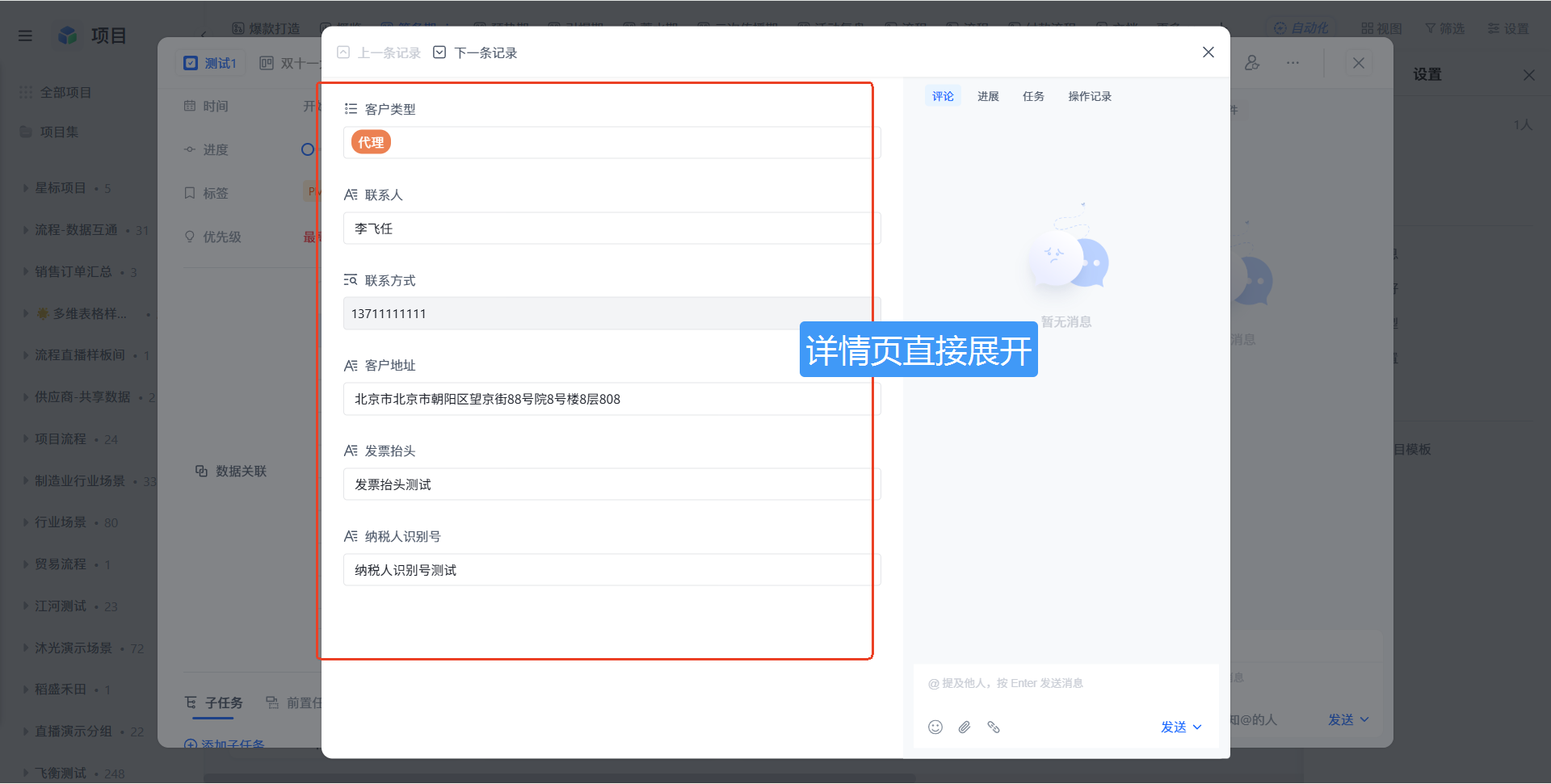Click the 进度 field in background panel
This screenshot has height=784, width=1551.
click(216, 149)
